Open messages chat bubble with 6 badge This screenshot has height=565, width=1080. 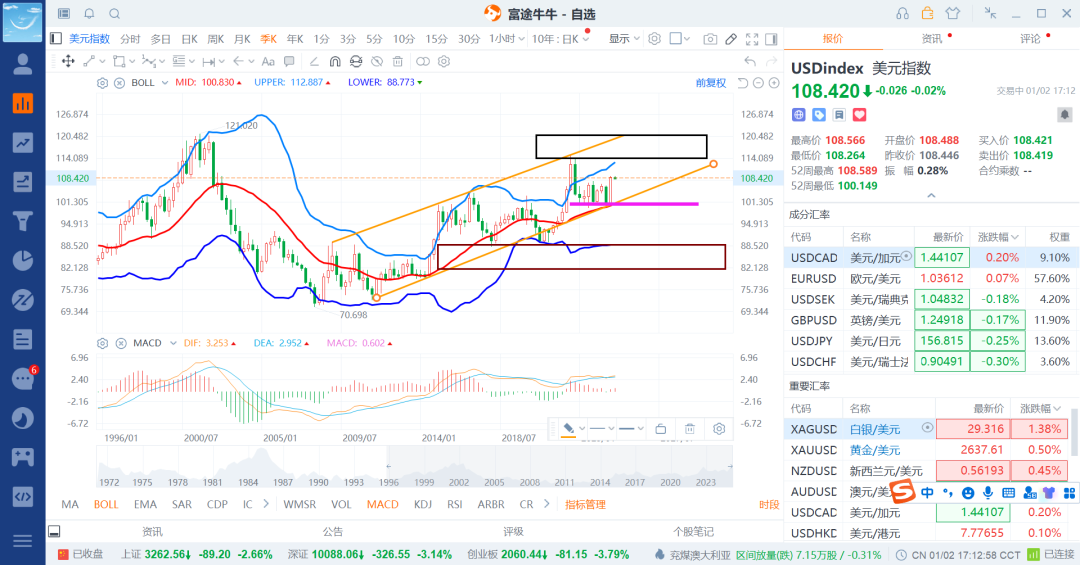[24, 378]
